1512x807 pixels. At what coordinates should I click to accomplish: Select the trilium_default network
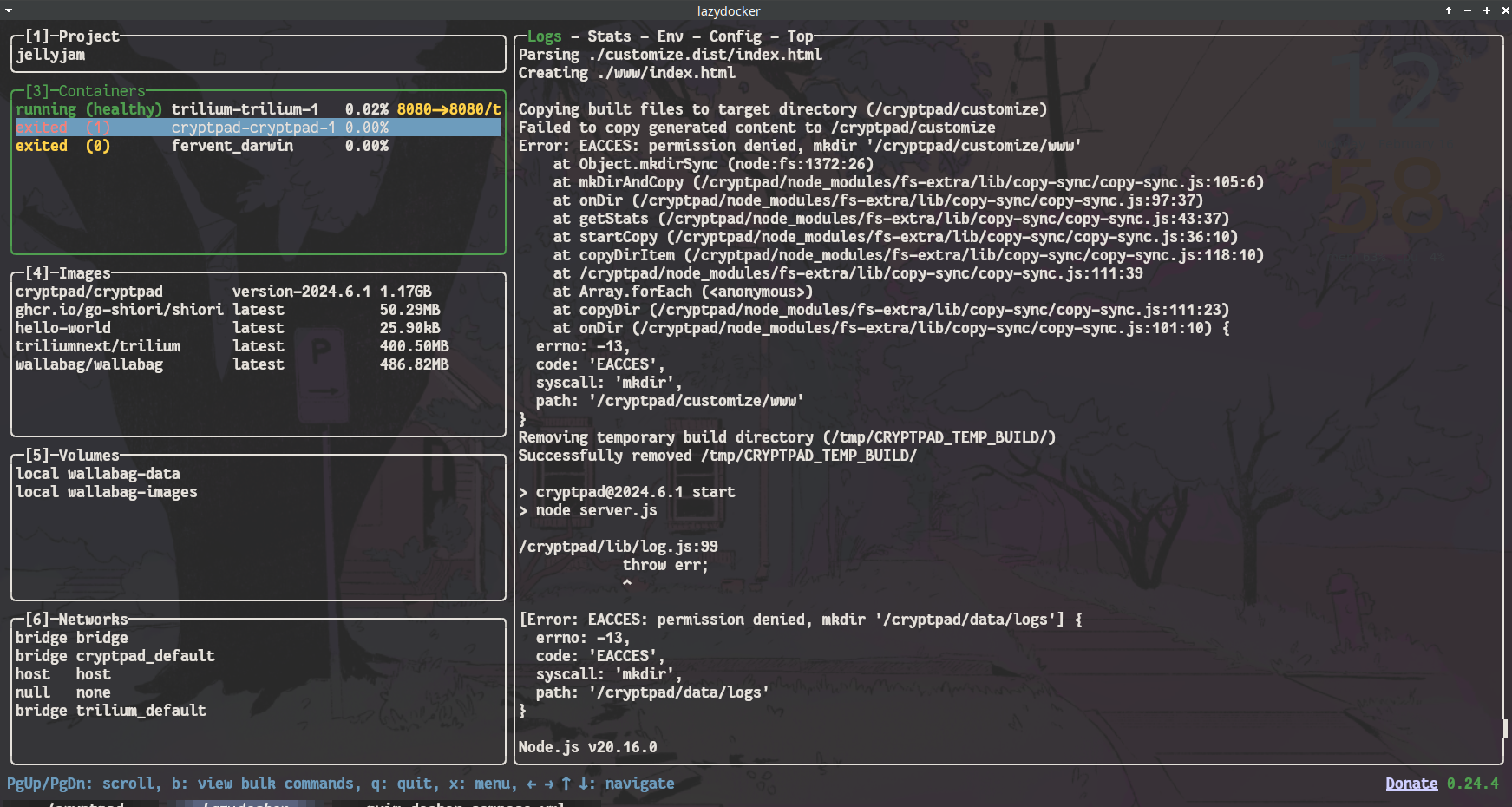point(259,711)
